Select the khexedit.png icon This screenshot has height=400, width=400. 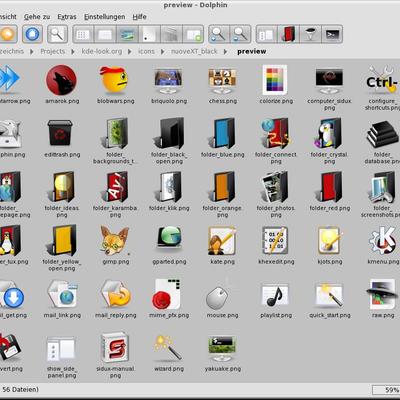[275, 241]
